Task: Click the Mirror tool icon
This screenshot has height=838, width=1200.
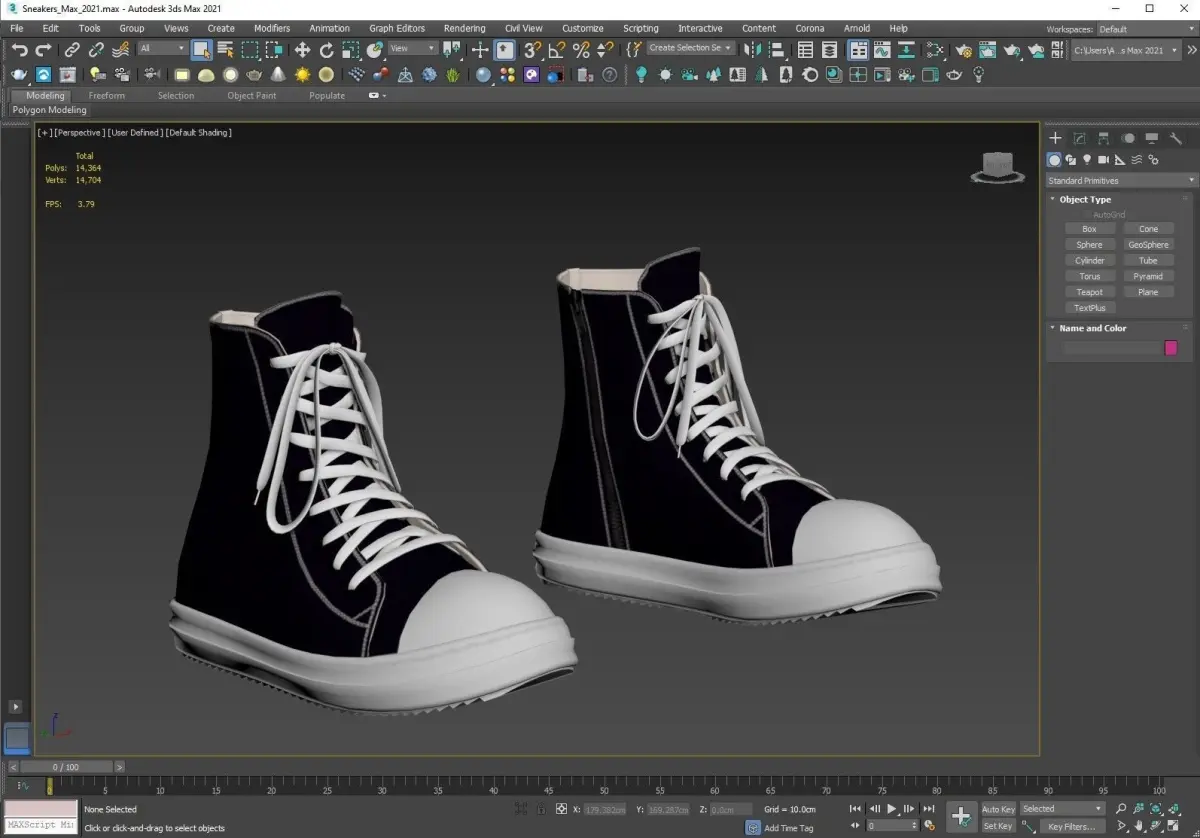Action: point(754,49)
